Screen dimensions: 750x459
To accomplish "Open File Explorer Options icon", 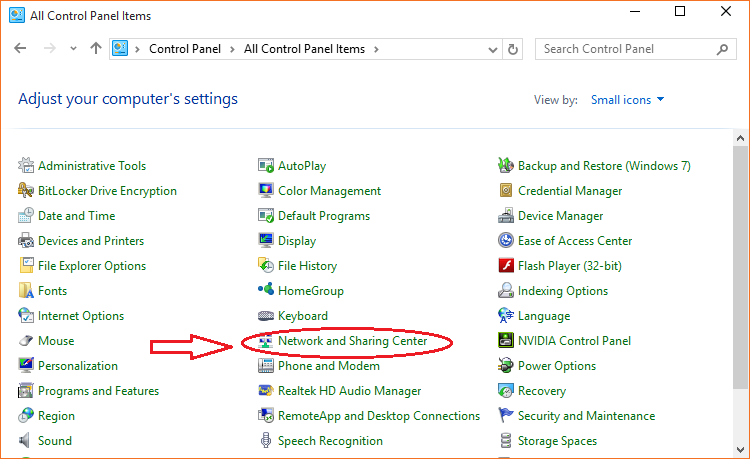I will [x=26, y=265].
